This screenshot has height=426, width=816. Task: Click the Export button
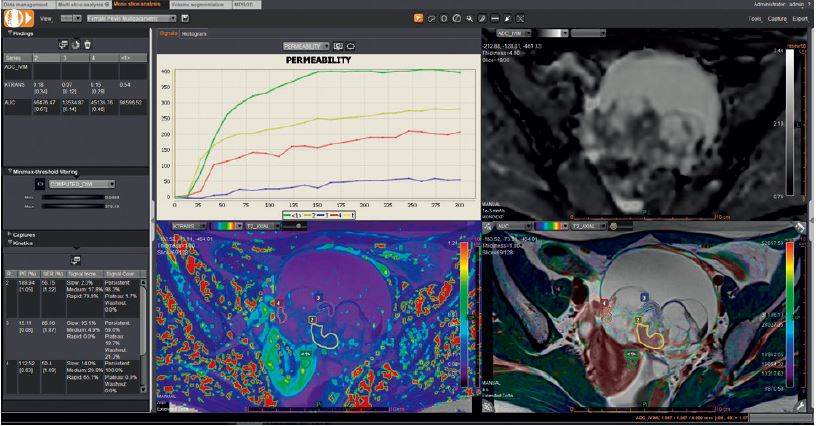click(x=799, y=19)
